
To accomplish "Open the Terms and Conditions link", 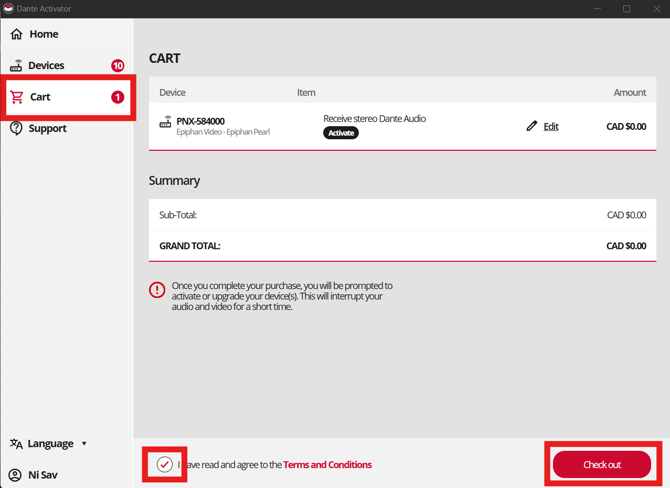I will click(327, 464).
